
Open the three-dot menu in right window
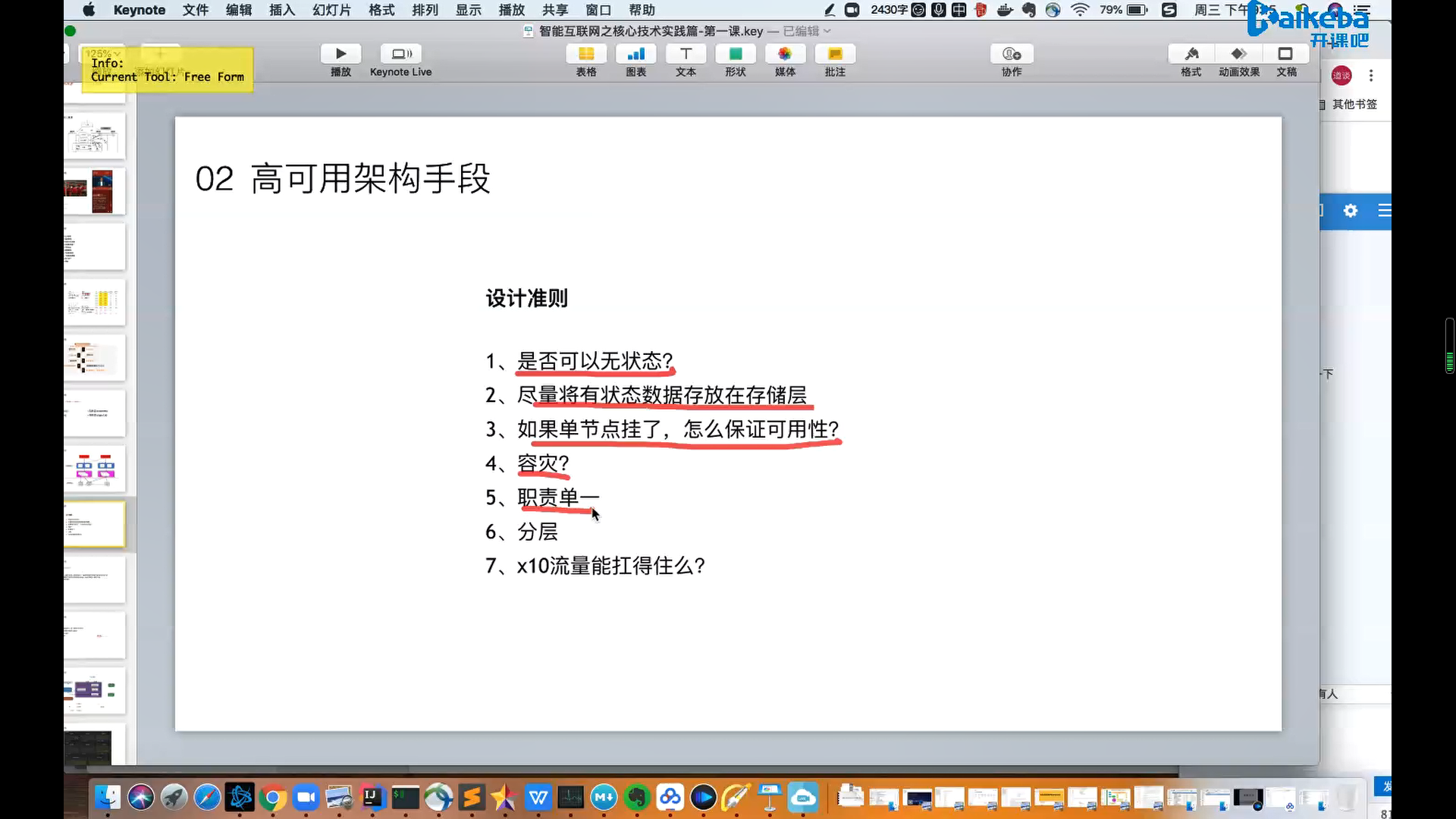pos(1371,75)
